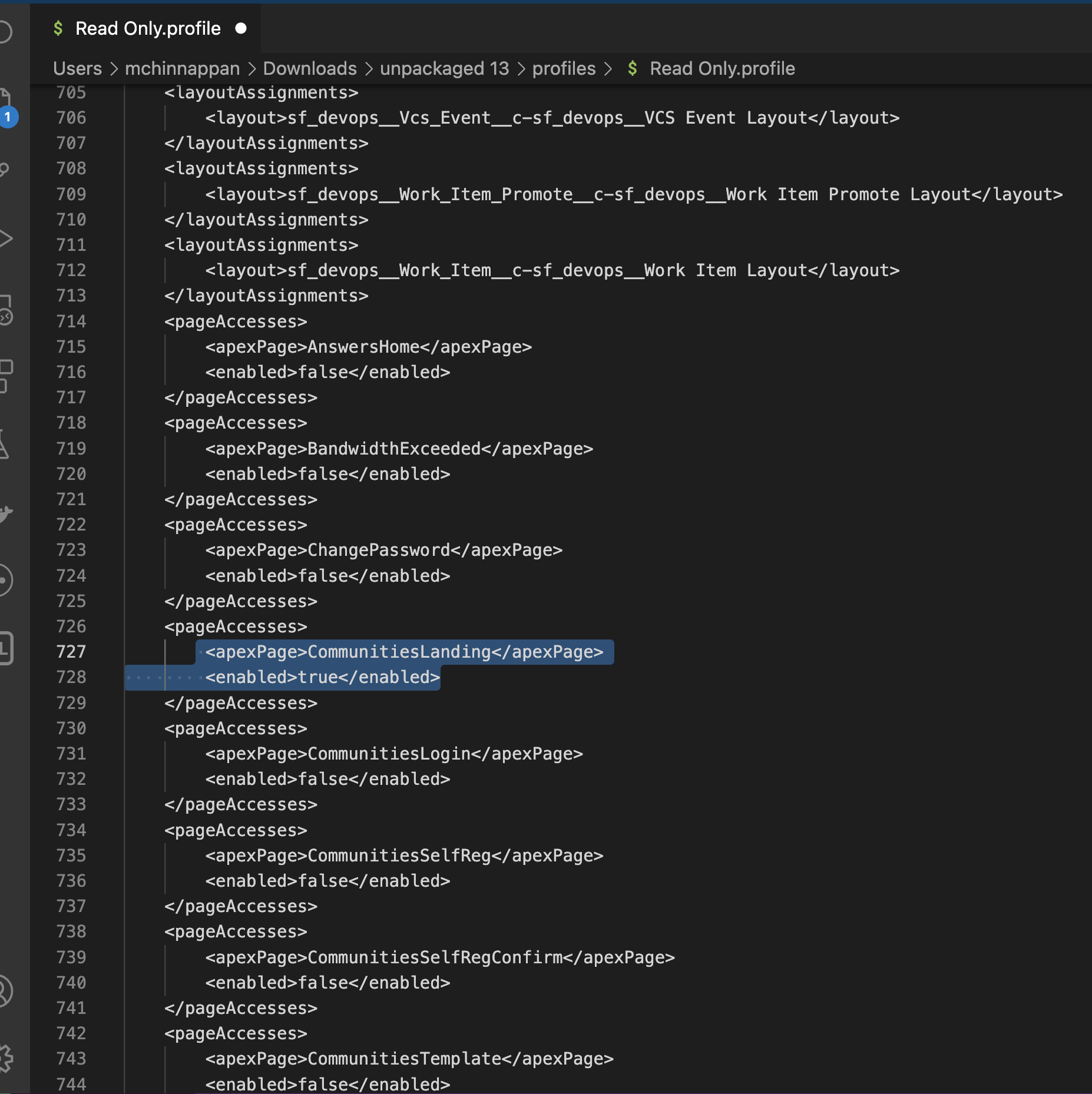Open the profiles breadcrumb segment
The image size is (1092, 1094).
point(564,68)
